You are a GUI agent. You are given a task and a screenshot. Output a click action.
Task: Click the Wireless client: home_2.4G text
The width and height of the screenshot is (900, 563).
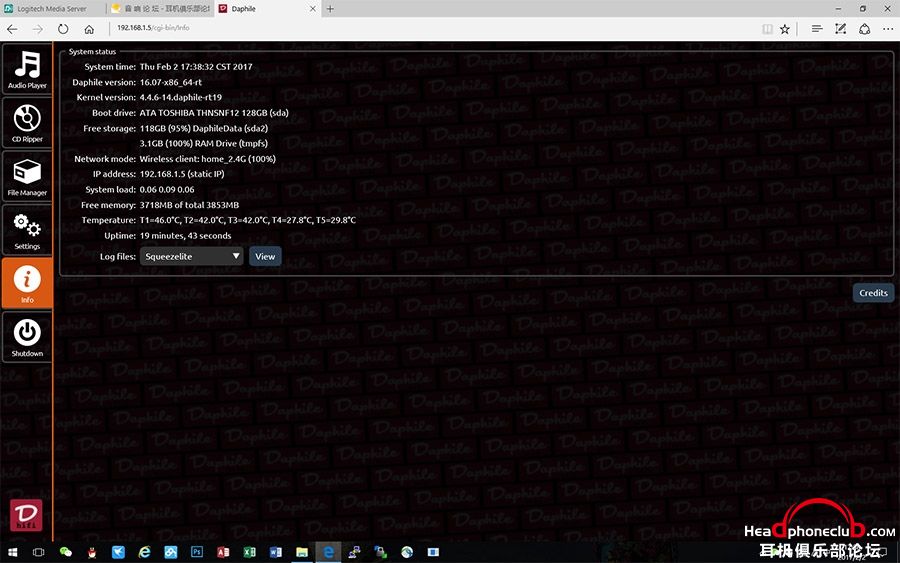point(208,159)
